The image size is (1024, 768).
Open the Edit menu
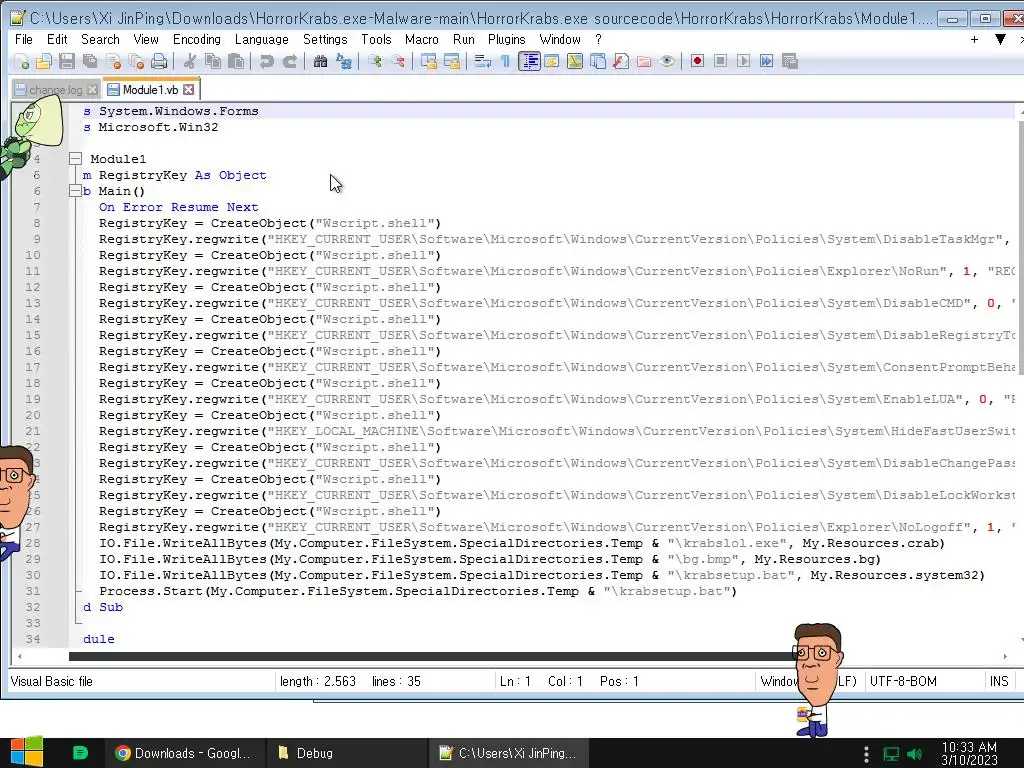click(57, 39)
